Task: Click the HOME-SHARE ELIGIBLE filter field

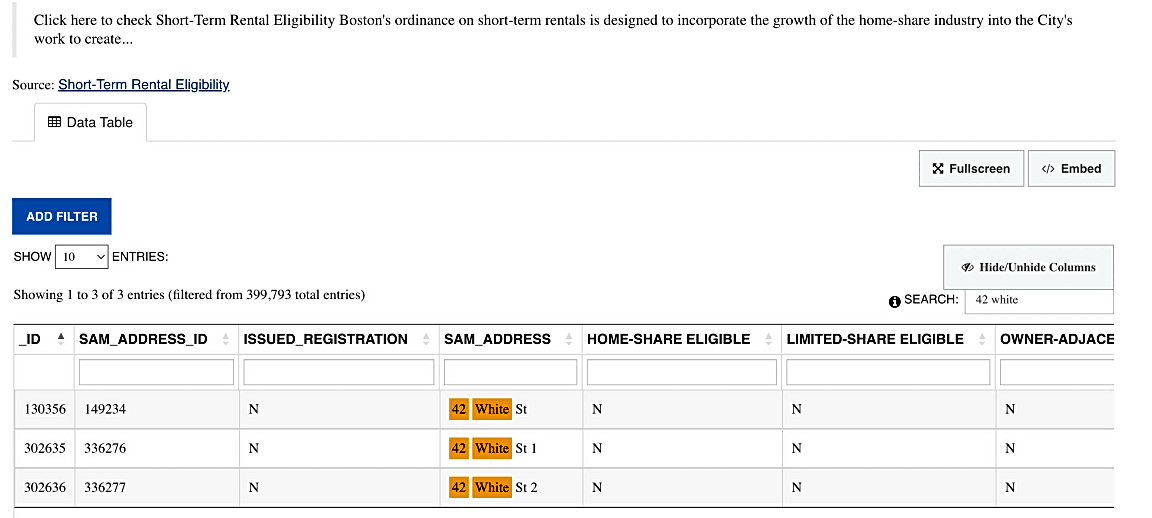Action: tap(682, 372)
